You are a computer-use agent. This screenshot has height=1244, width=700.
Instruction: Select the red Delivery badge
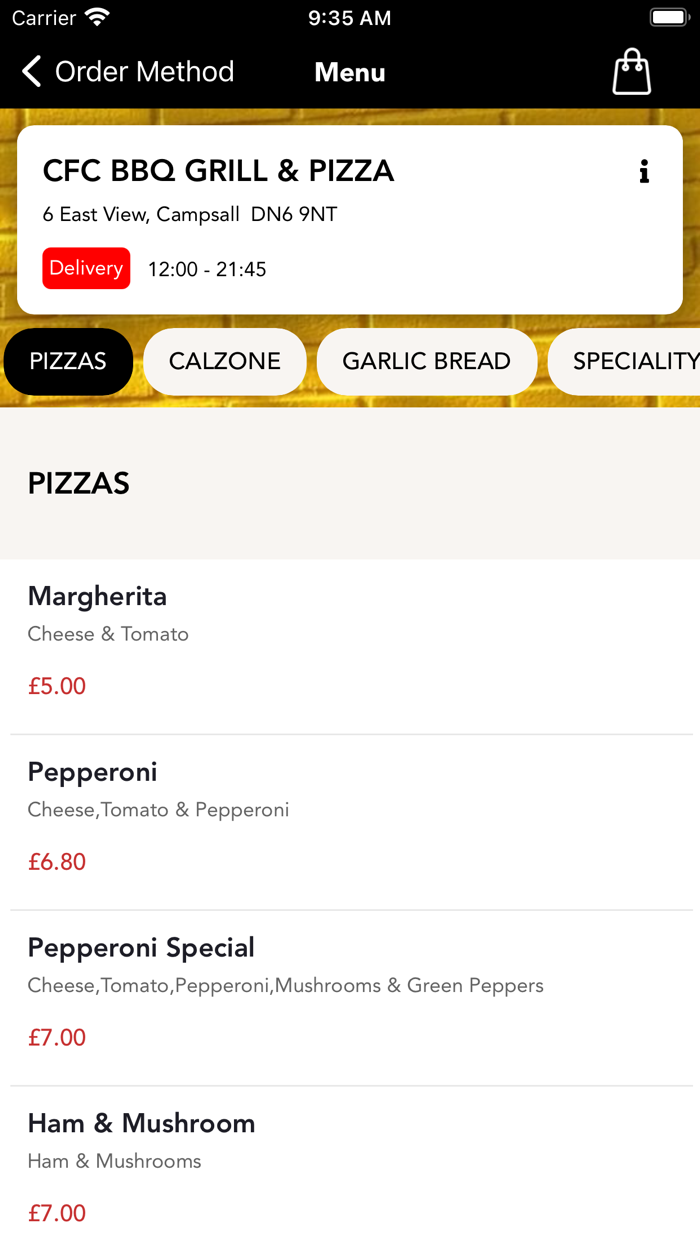pyautogui.click(x=86, y=268)
